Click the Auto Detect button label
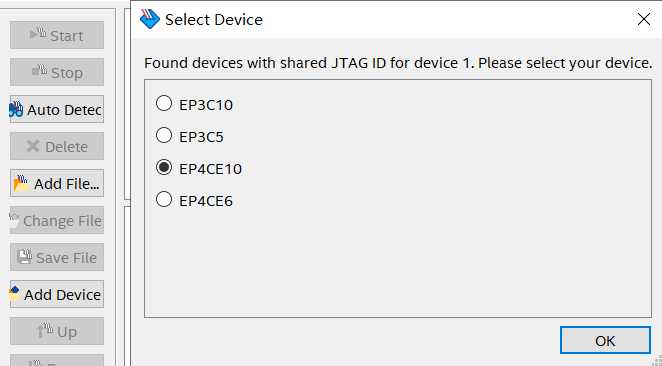The height and width of the screenshot is (366, 662). click(64, 110)
